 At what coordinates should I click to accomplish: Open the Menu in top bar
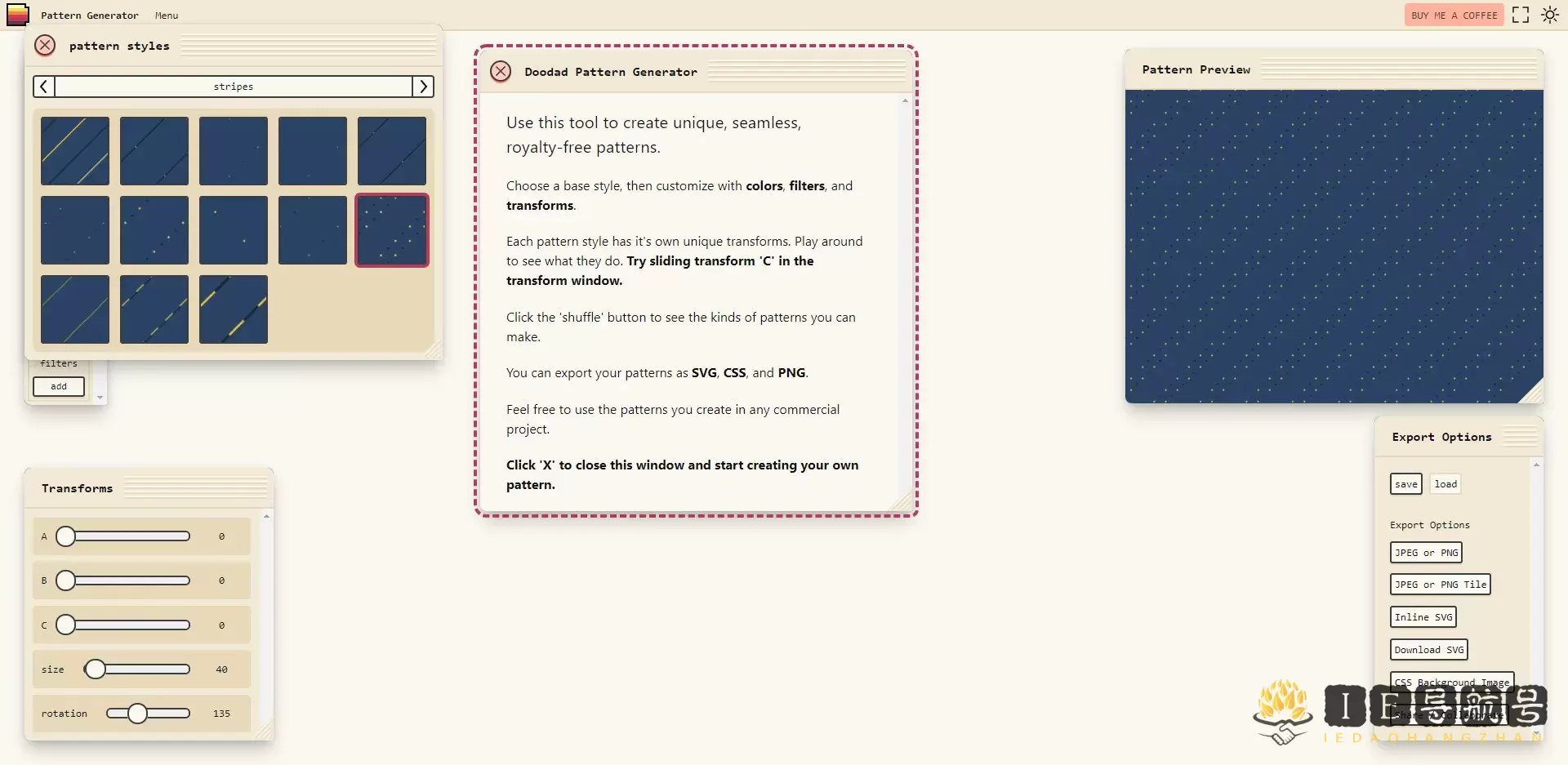(167, 16)
